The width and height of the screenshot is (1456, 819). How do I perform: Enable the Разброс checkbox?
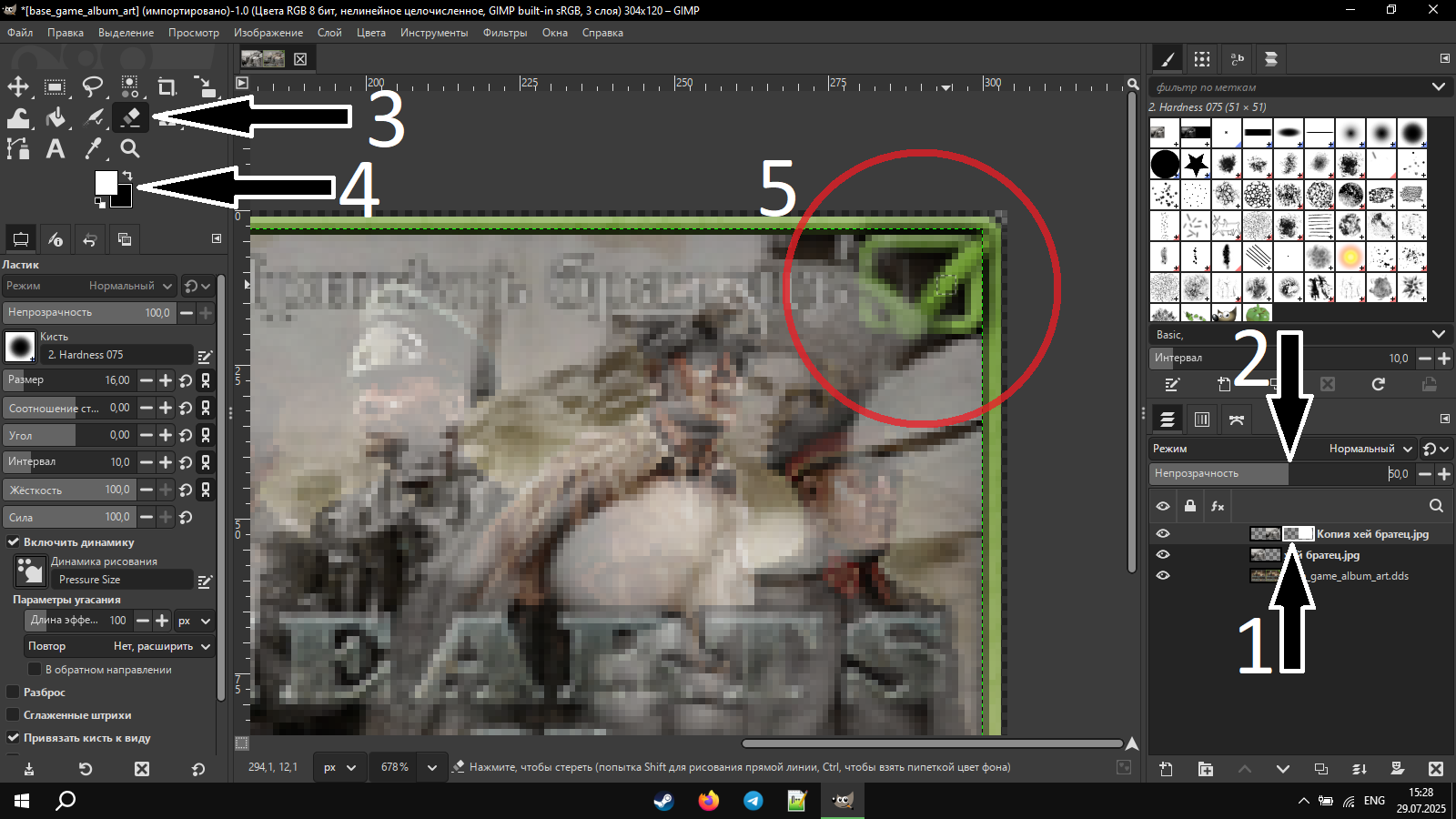click(x=14, y=693)
